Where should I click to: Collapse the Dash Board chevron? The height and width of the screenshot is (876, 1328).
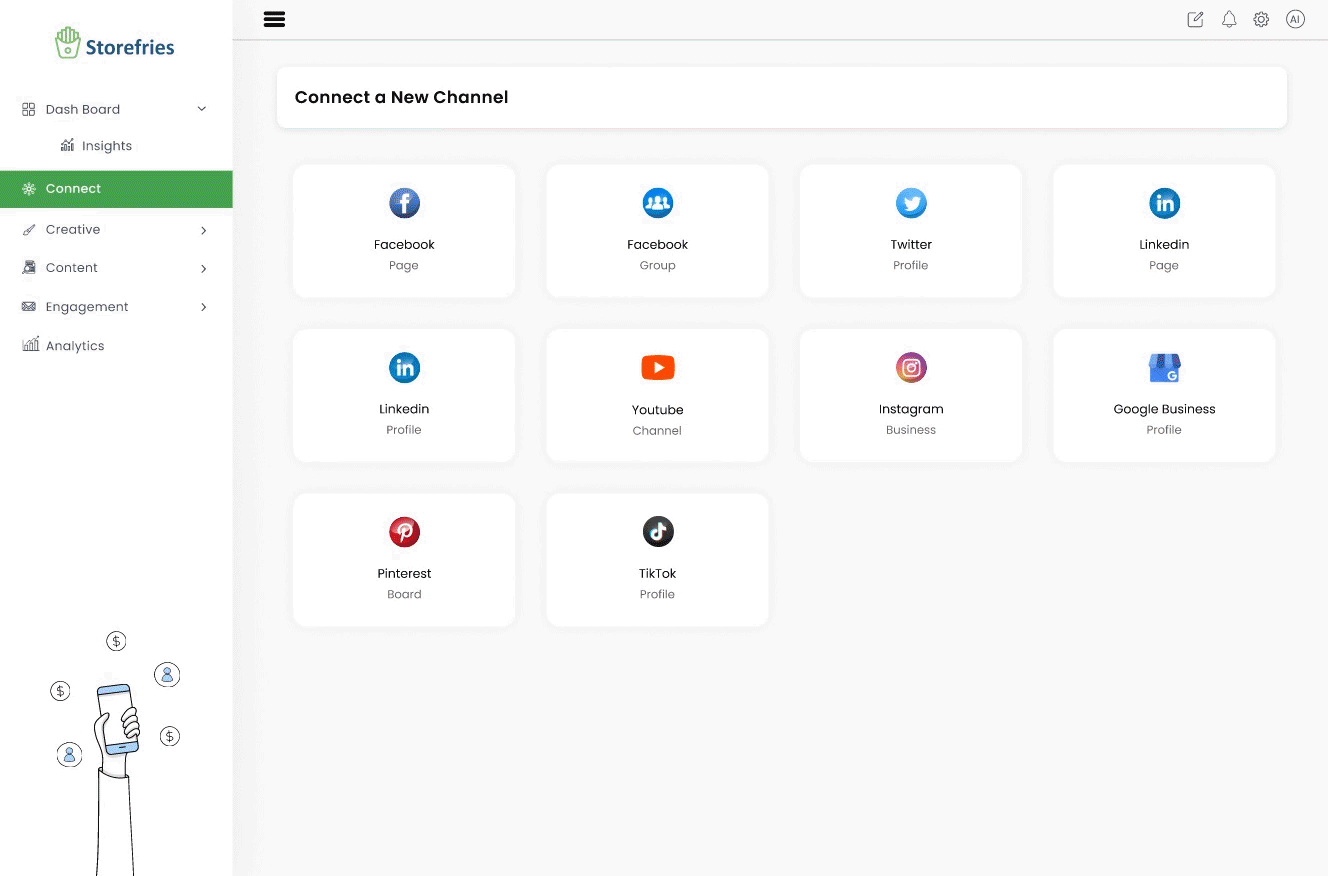click(x=202, y=109)
